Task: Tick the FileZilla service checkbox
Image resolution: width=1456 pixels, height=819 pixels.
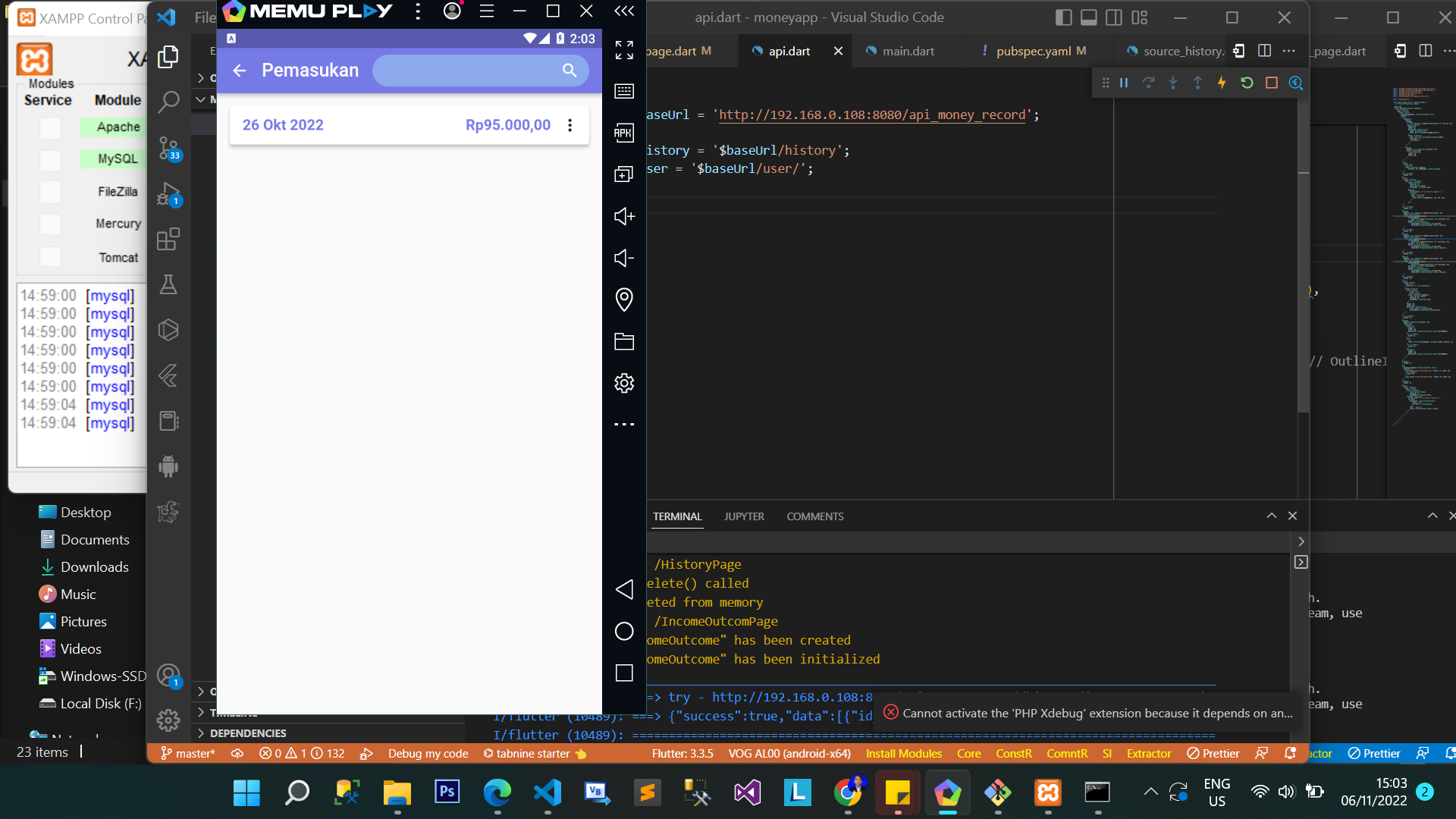Action: [x=49, y=192]
